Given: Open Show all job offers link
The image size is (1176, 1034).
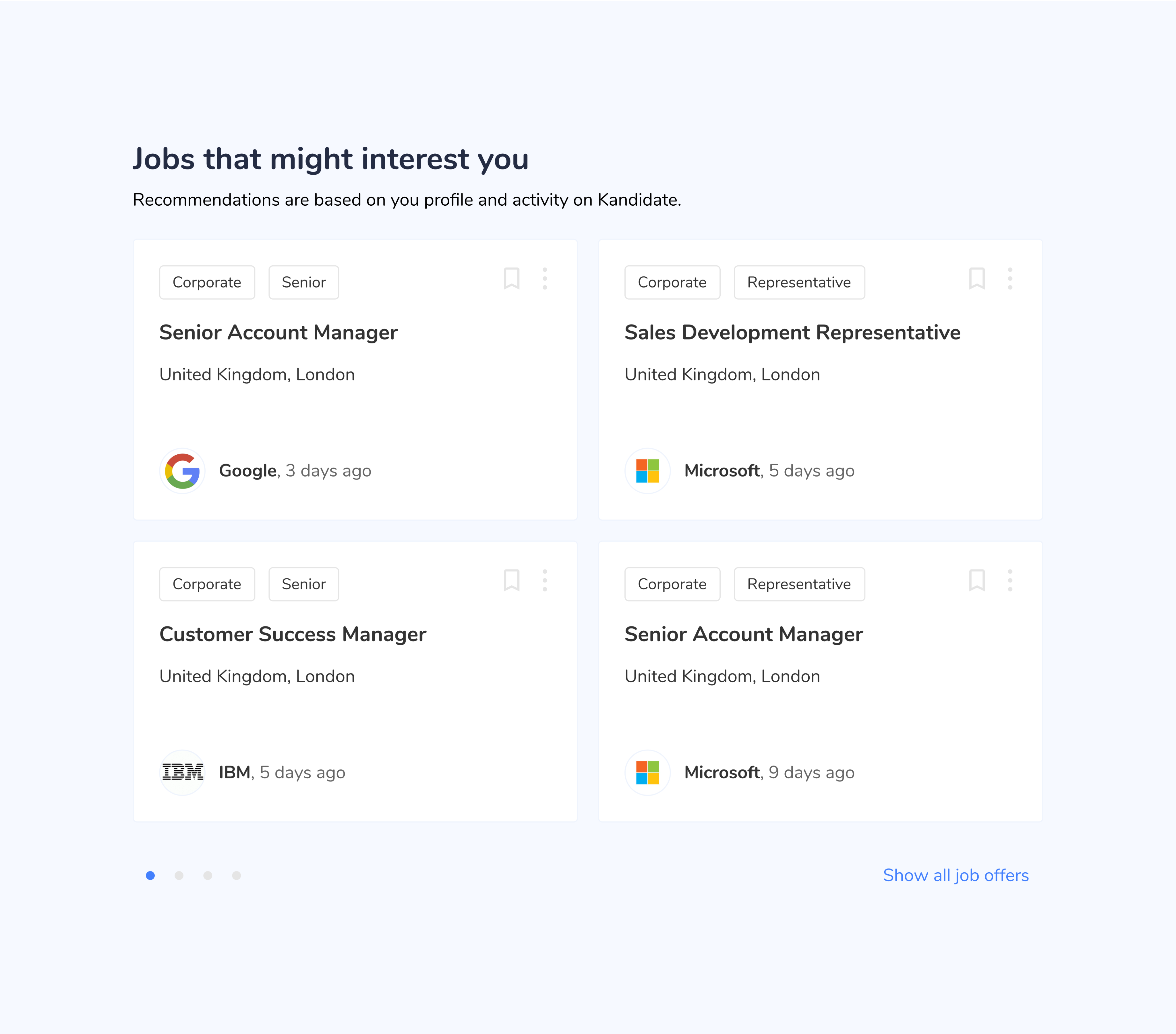Looking at the screenshot, I should tap(956, 876).
